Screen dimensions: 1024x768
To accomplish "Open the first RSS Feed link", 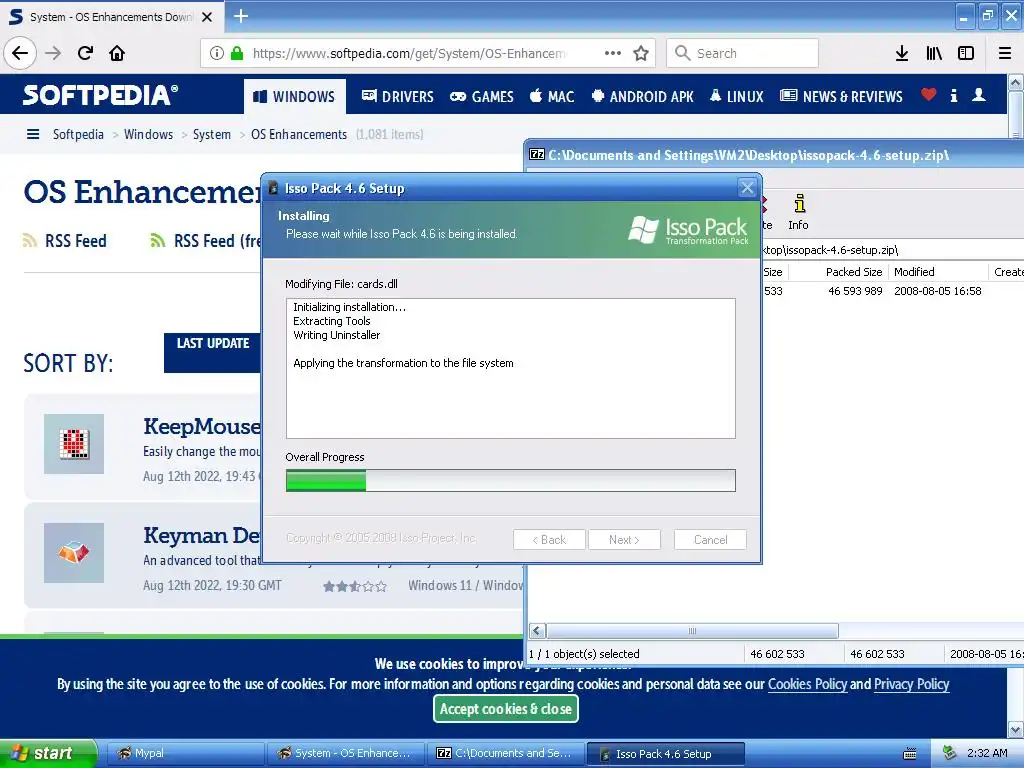I will [65, 241].
